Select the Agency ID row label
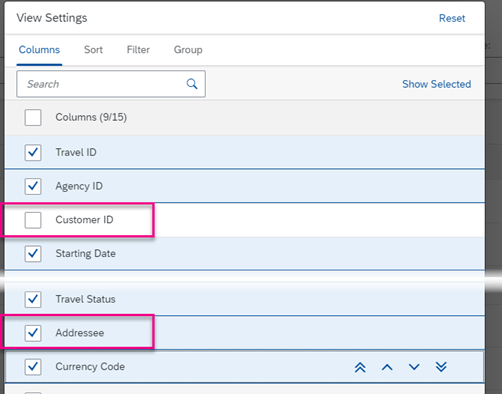 pos(79,186)
